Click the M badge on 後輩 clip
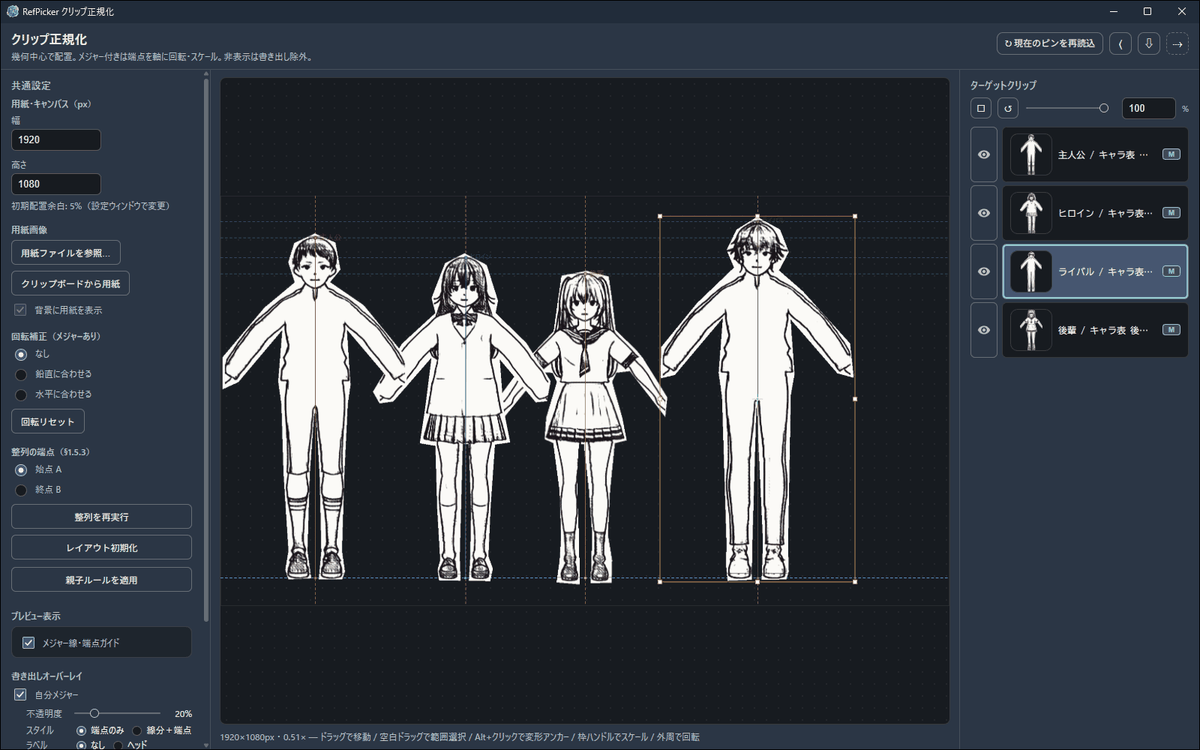1200x750 pixels. [x=1171, y=329]
